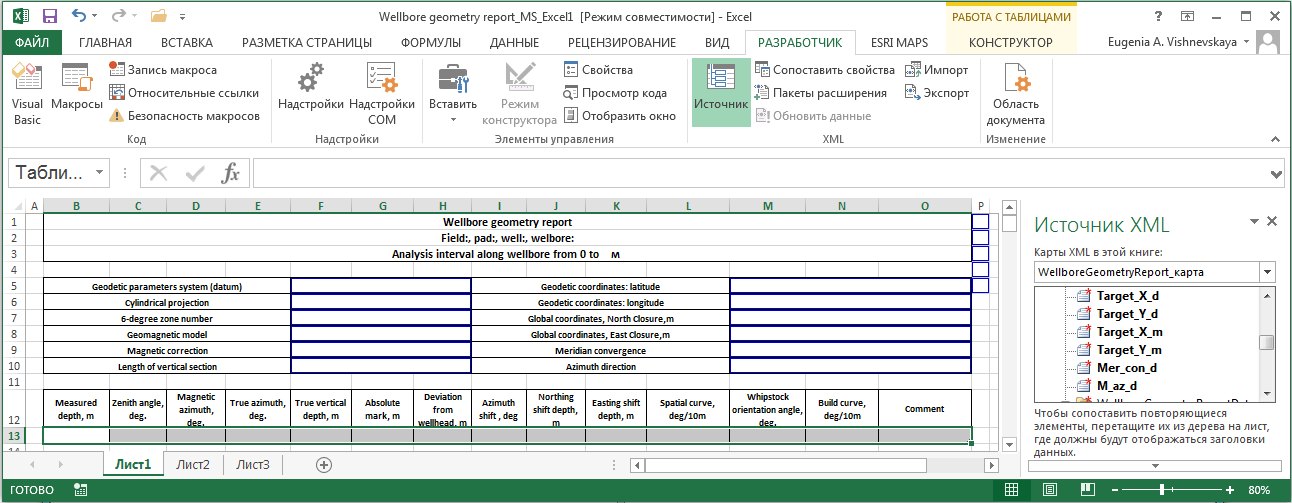Click the 80% zoom level
This screenshot has height=503, width=1292.
click(x=1259, y=490)
